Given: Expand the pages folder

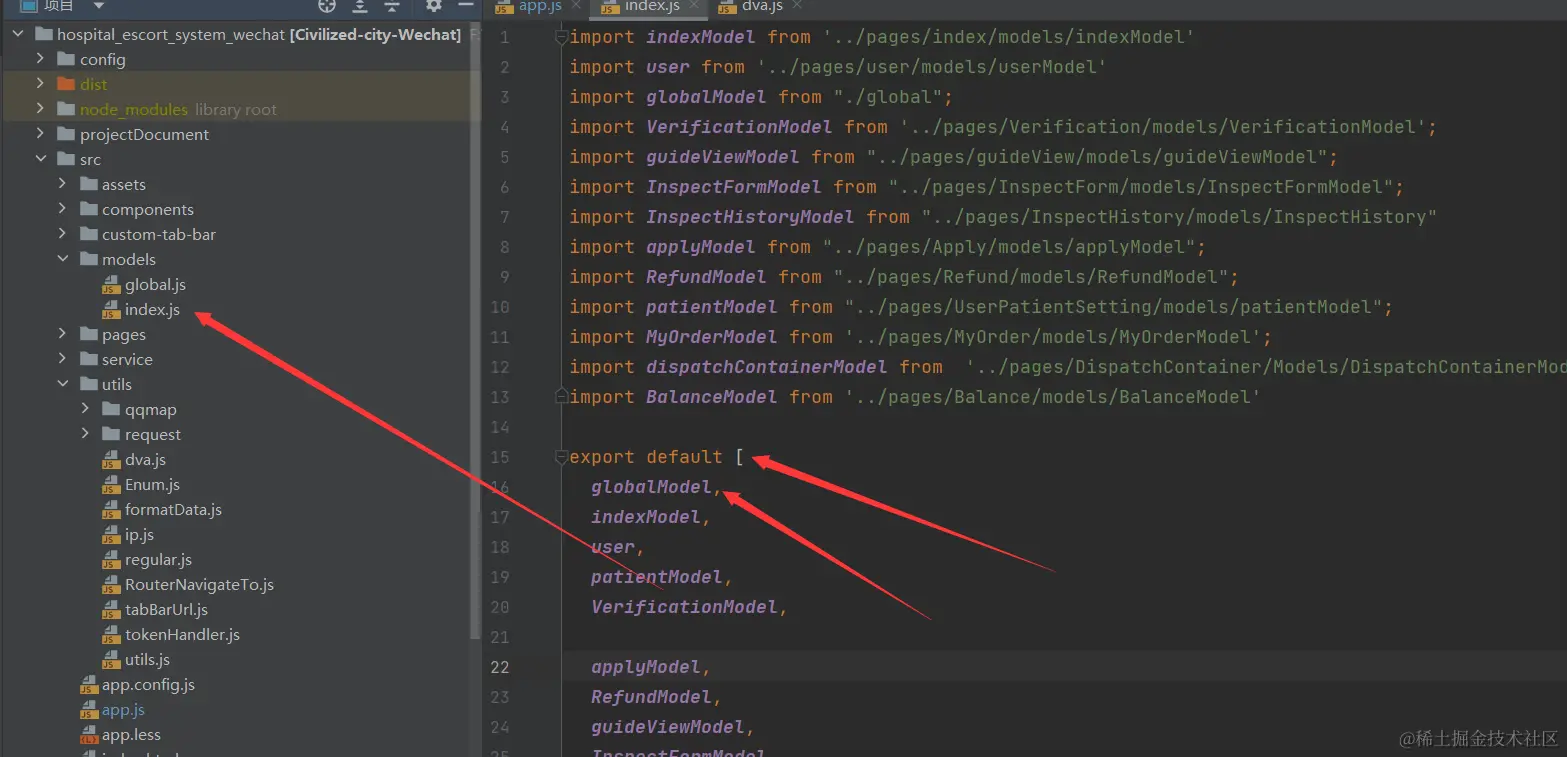Looking at the screenshot, I should tap(62, 334).
